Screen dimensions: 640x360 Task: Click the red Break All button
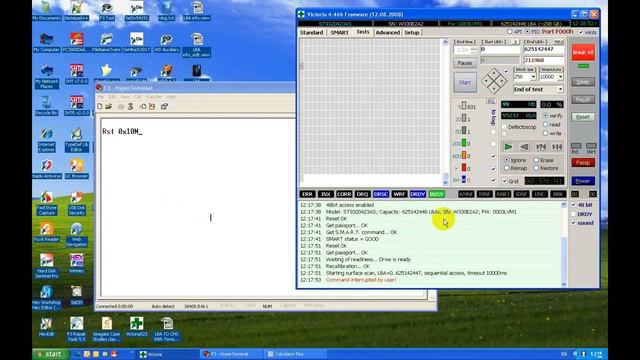pyautogui.click(x=583, y=53)
